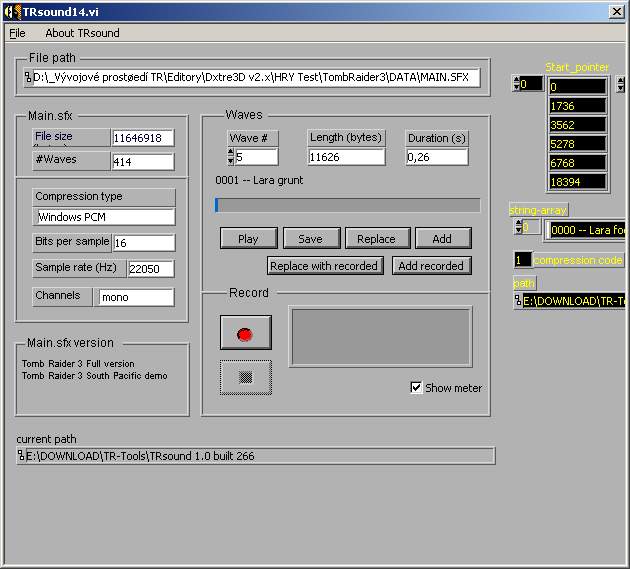Click the Start_pointer value 5278

pos(577,143)
